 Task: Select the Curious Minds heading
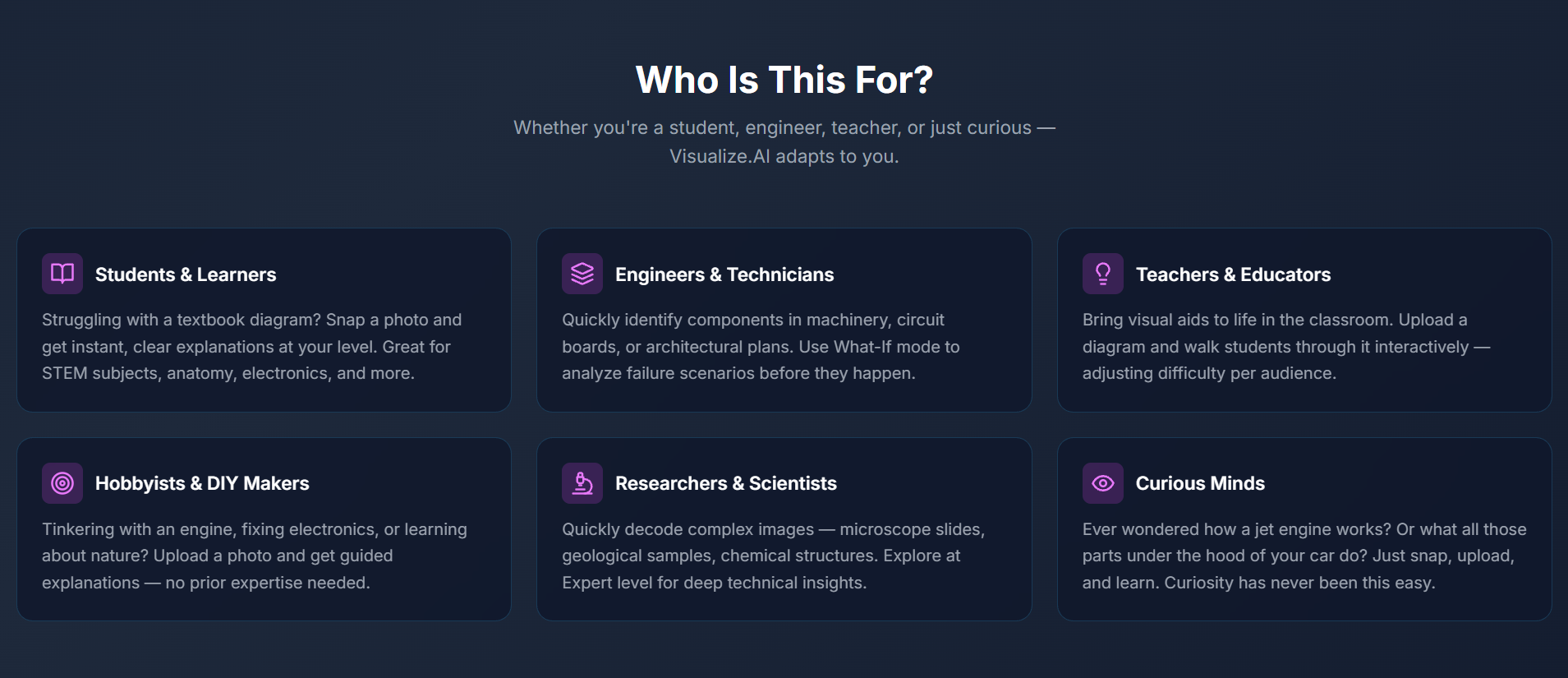tap(1200, 483)
